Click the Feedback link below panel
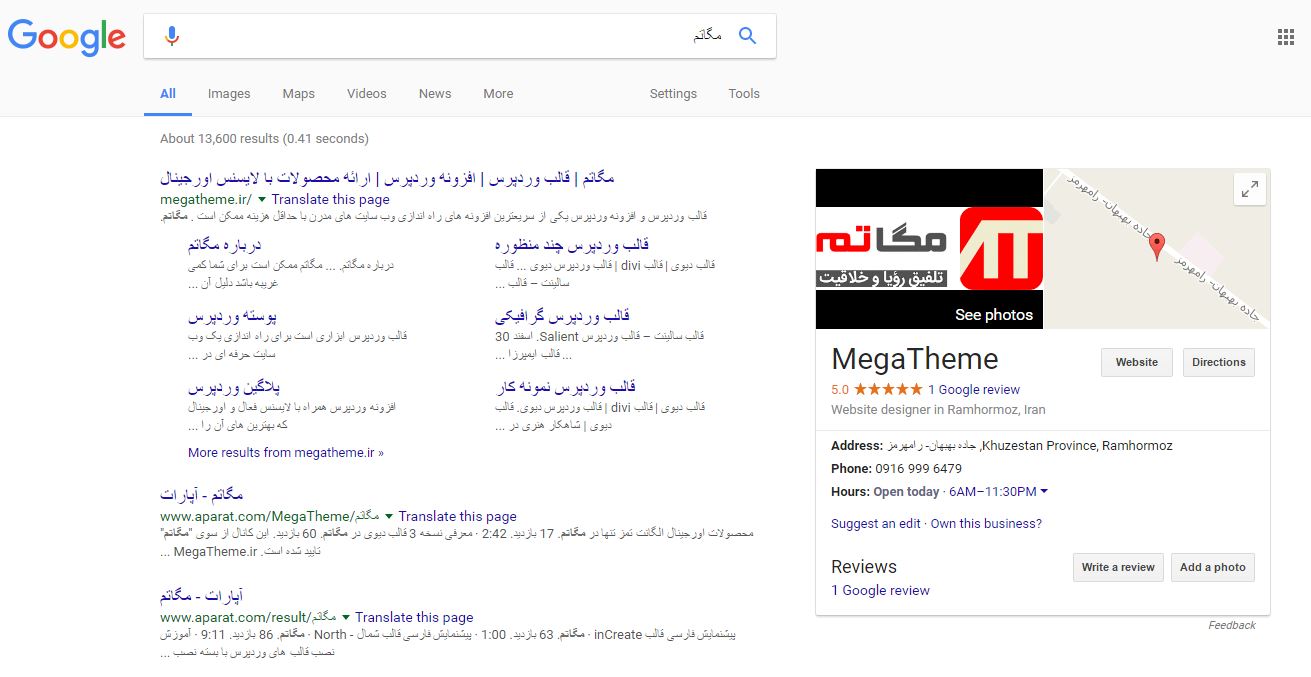The width and height of the screenshot is (1311, 677). tap(1232, 625)
